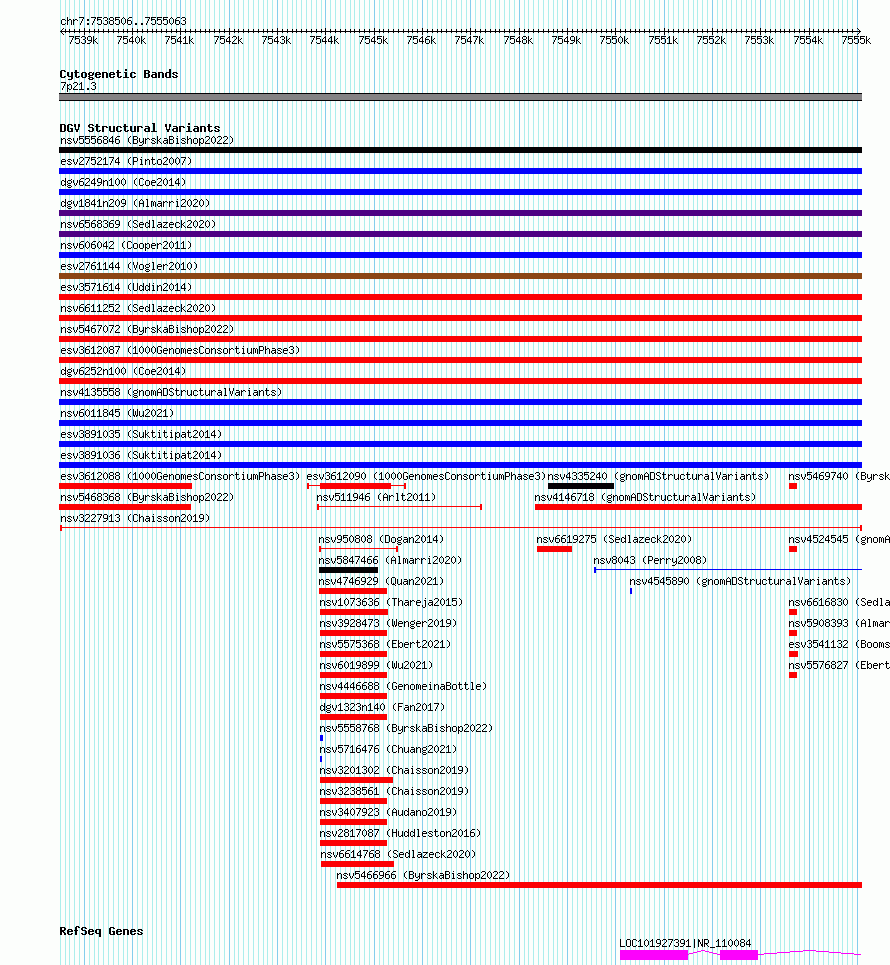The height and width of the screenshot is (965, 890).
Task: Click dgv1323n140 (Fan2017) label
Action: [382, 707]
